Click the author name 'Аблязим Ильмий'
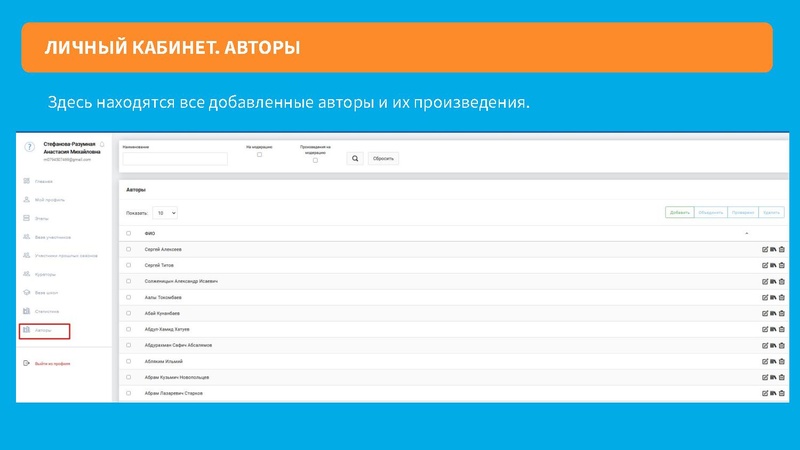 coord(163,361)
